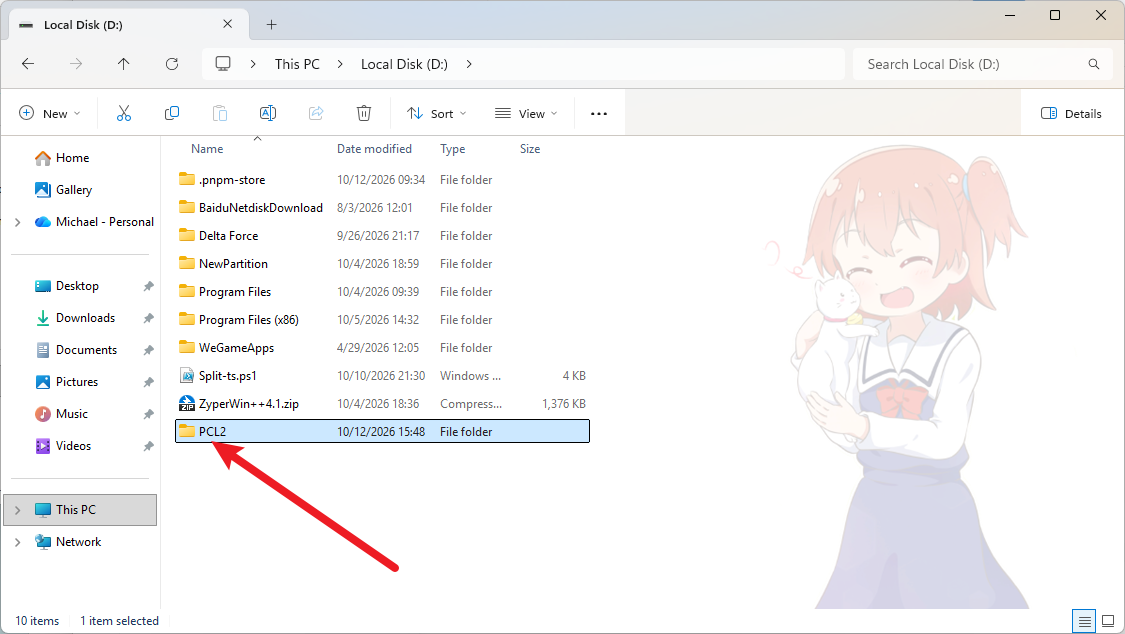Viewport: 1125px width, 634px height.
Task: Unpin Pictures using its pin icon
Action: (x=148, y=382)
